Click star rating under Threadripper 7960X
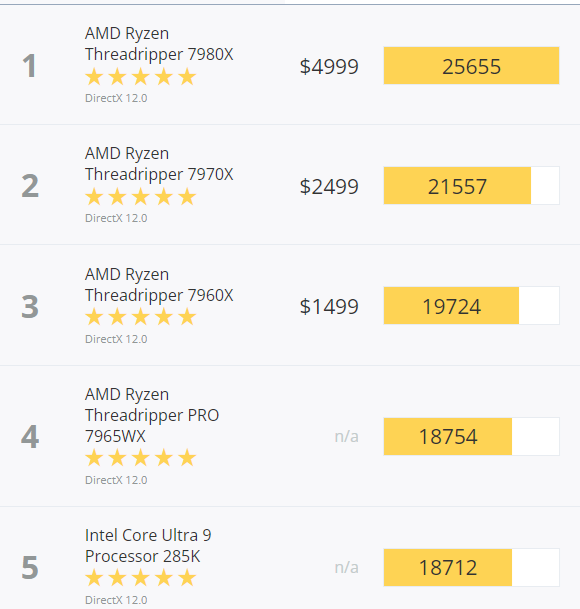 [x=141, y=317]
